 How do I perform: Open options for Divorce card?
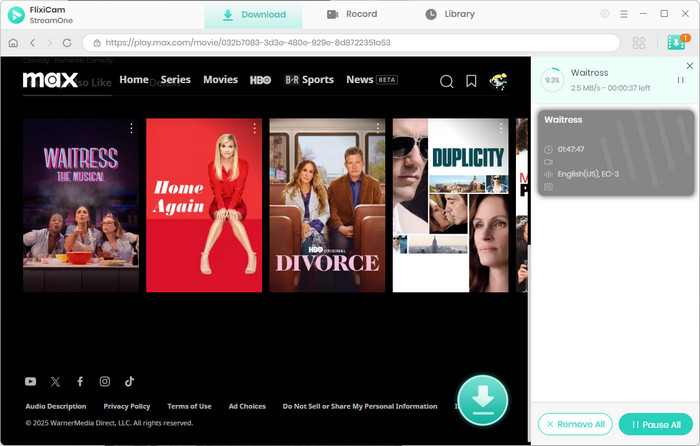coord(378,129)
